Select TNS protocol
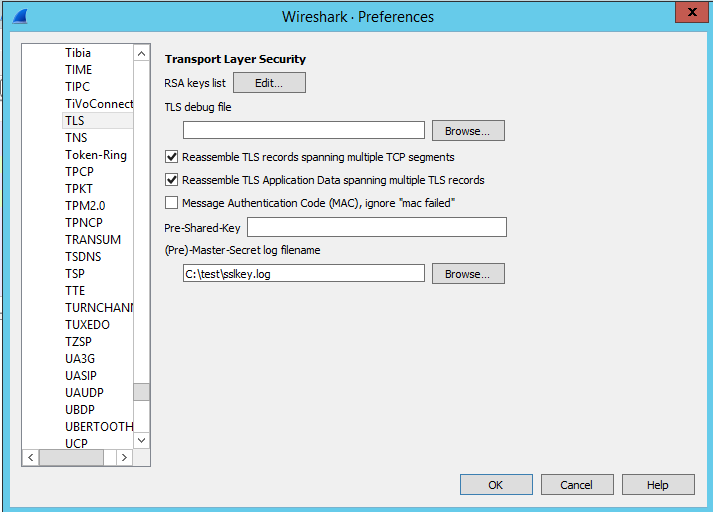Image resolution: width=713 pixels, height=512 pixels. (x=76, y=137)
